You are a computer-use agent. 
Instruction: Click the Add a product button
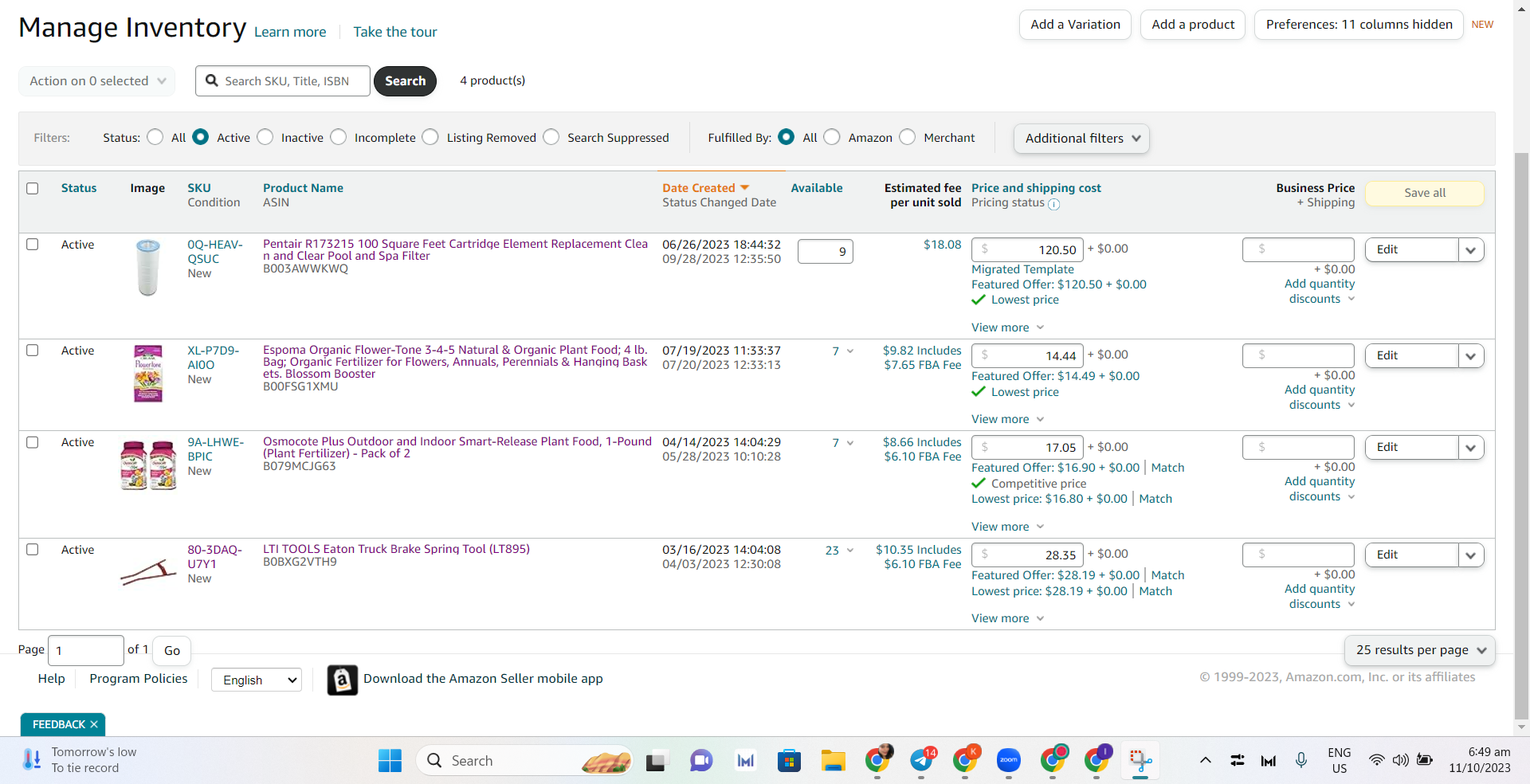pos(1193,25)
